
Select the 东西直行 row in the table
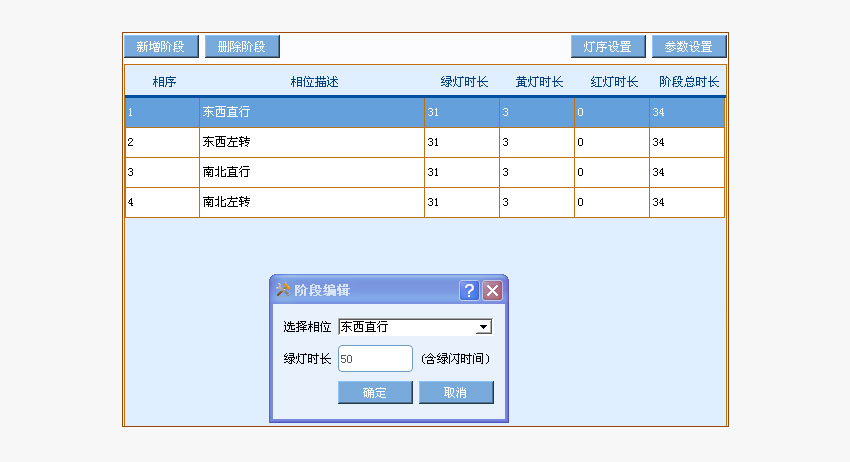pos(312,113)
